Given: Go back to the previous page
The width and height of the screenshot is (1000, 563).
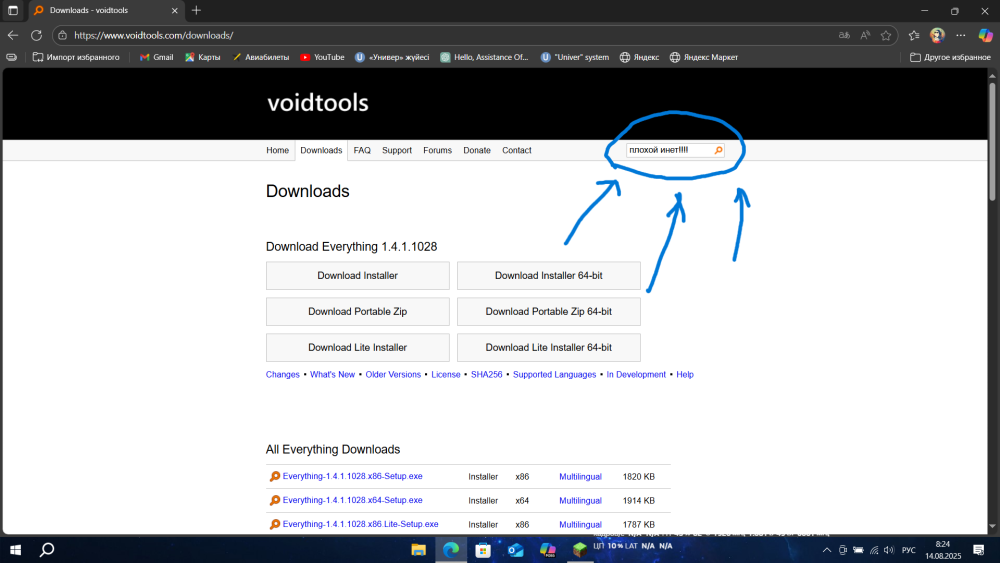Looking at the screenshot, I should [13, 35].
